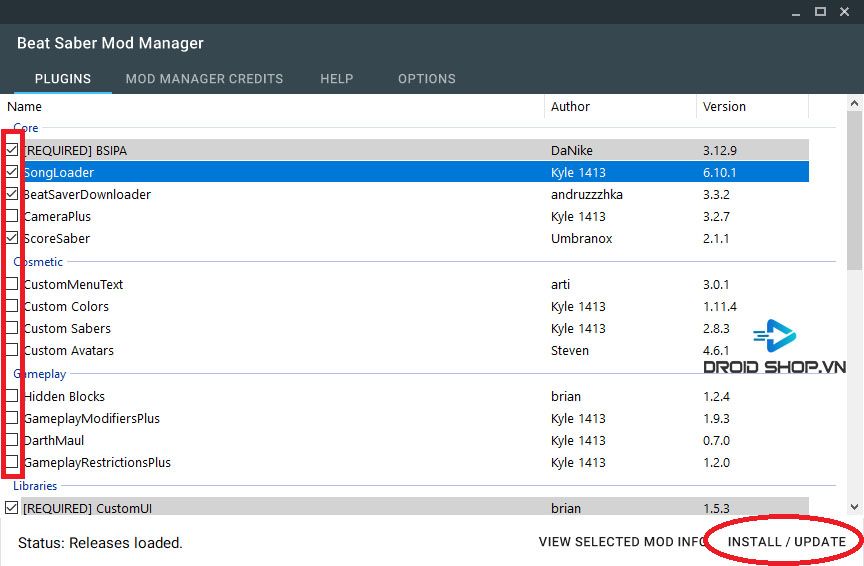Screen dimensions: 864x566
Task: Uncheck the SongLoader plugin checkbox
Action: pos(12,172)
